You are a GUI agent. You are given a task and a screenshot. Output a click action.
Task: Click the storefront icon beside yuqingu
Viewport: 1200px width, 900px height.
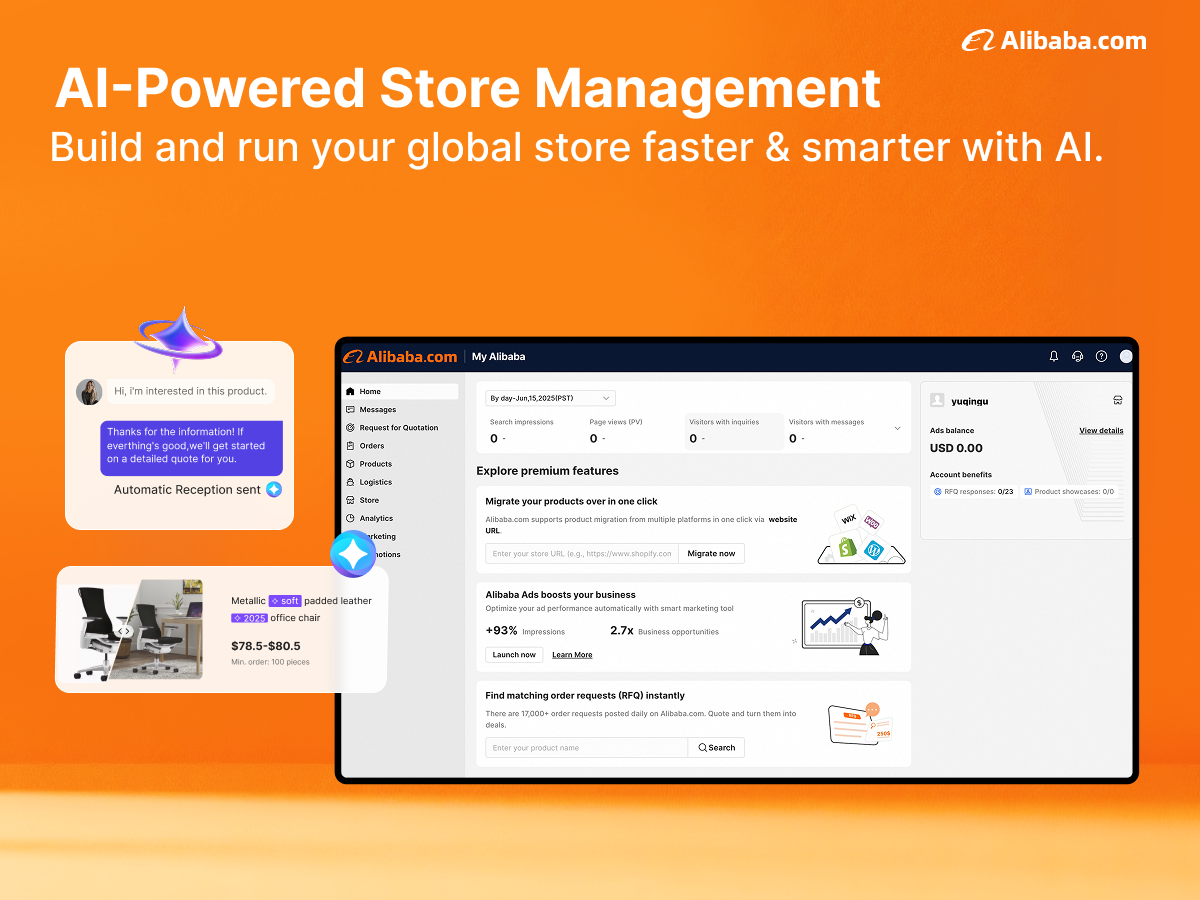coord(1117,400)
